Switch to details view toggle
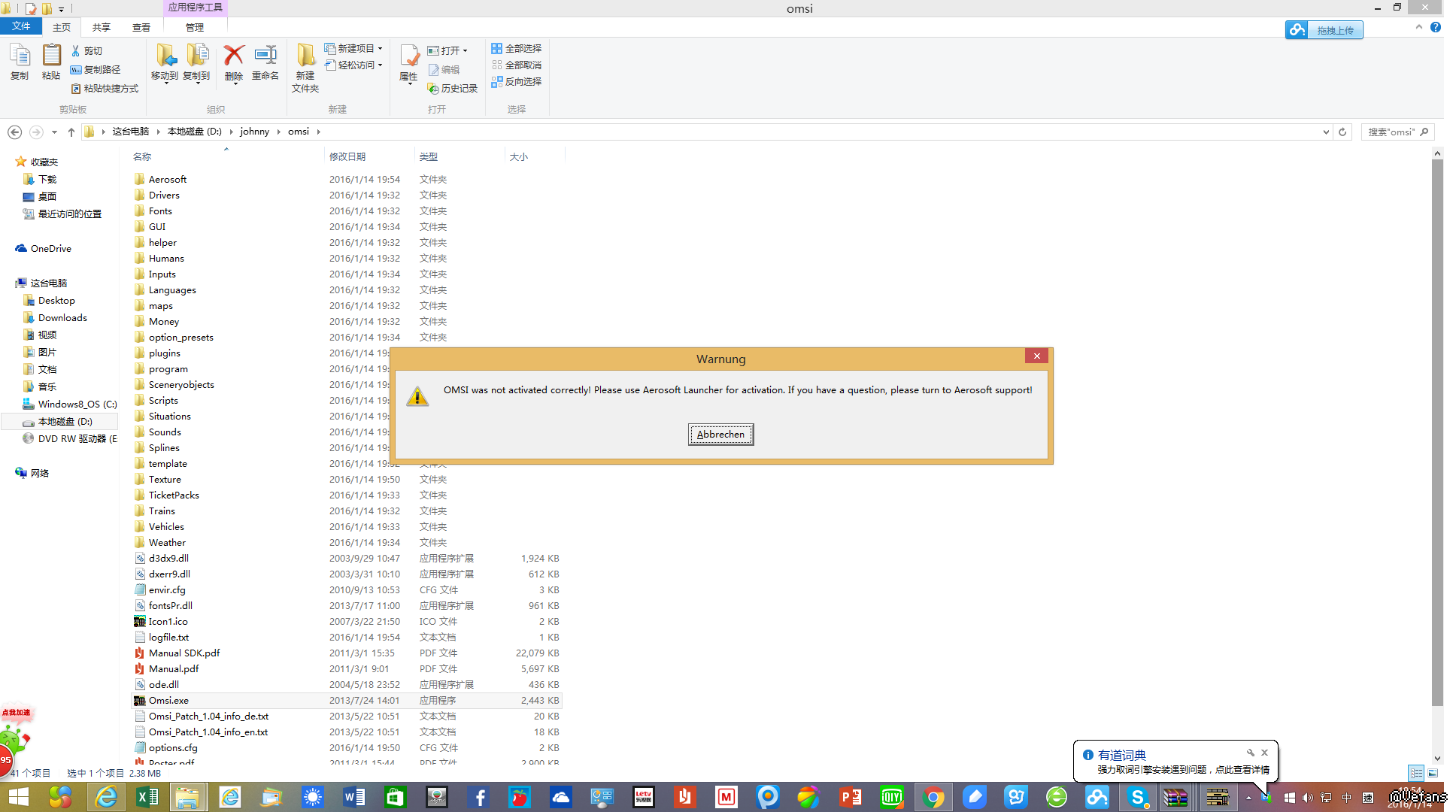The height and width of the screenshot is (812, 1456). [1416, 773]
